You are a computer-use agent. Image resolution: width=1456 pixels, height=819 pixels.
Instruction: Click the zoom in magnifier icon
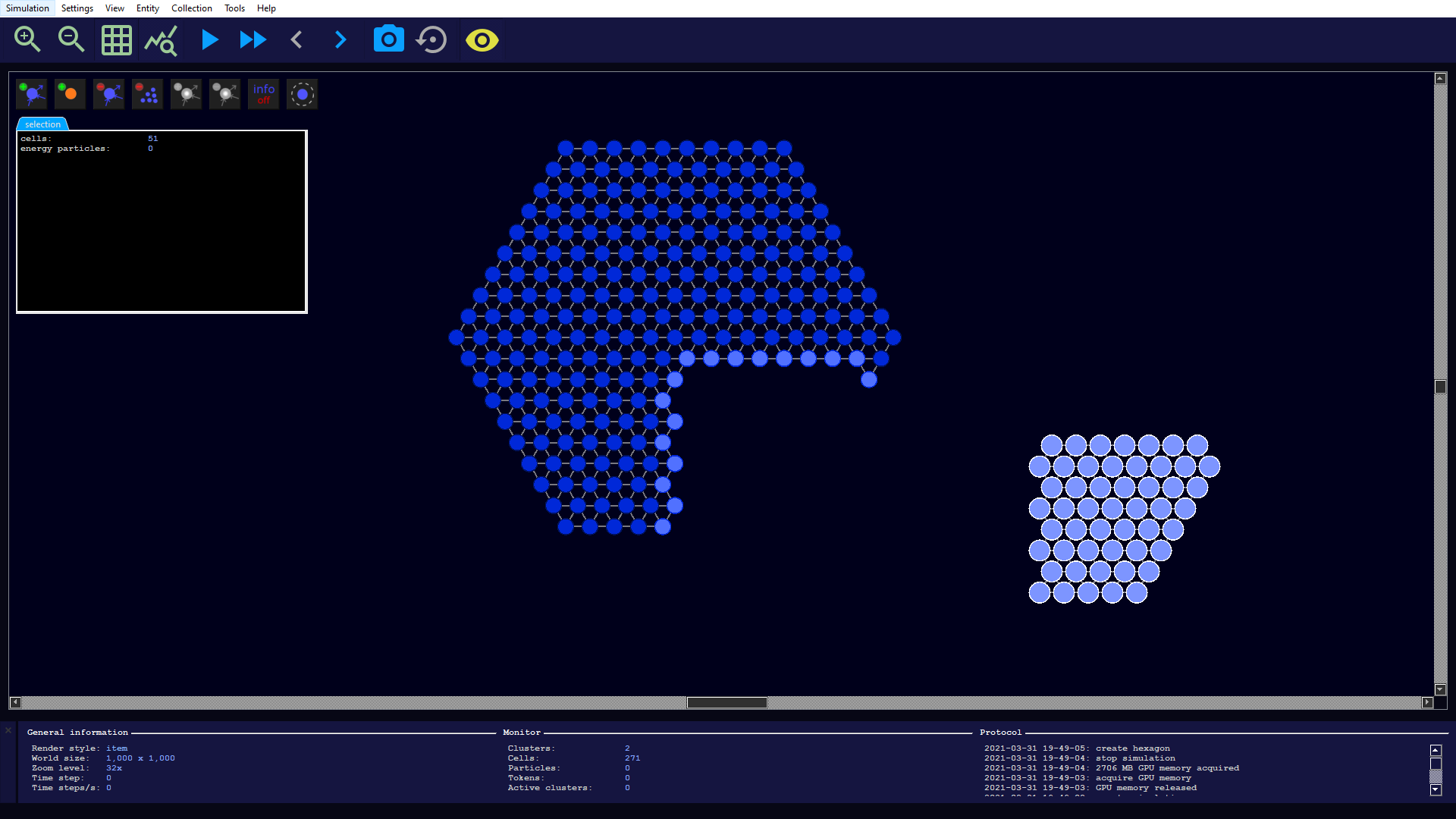27,39
